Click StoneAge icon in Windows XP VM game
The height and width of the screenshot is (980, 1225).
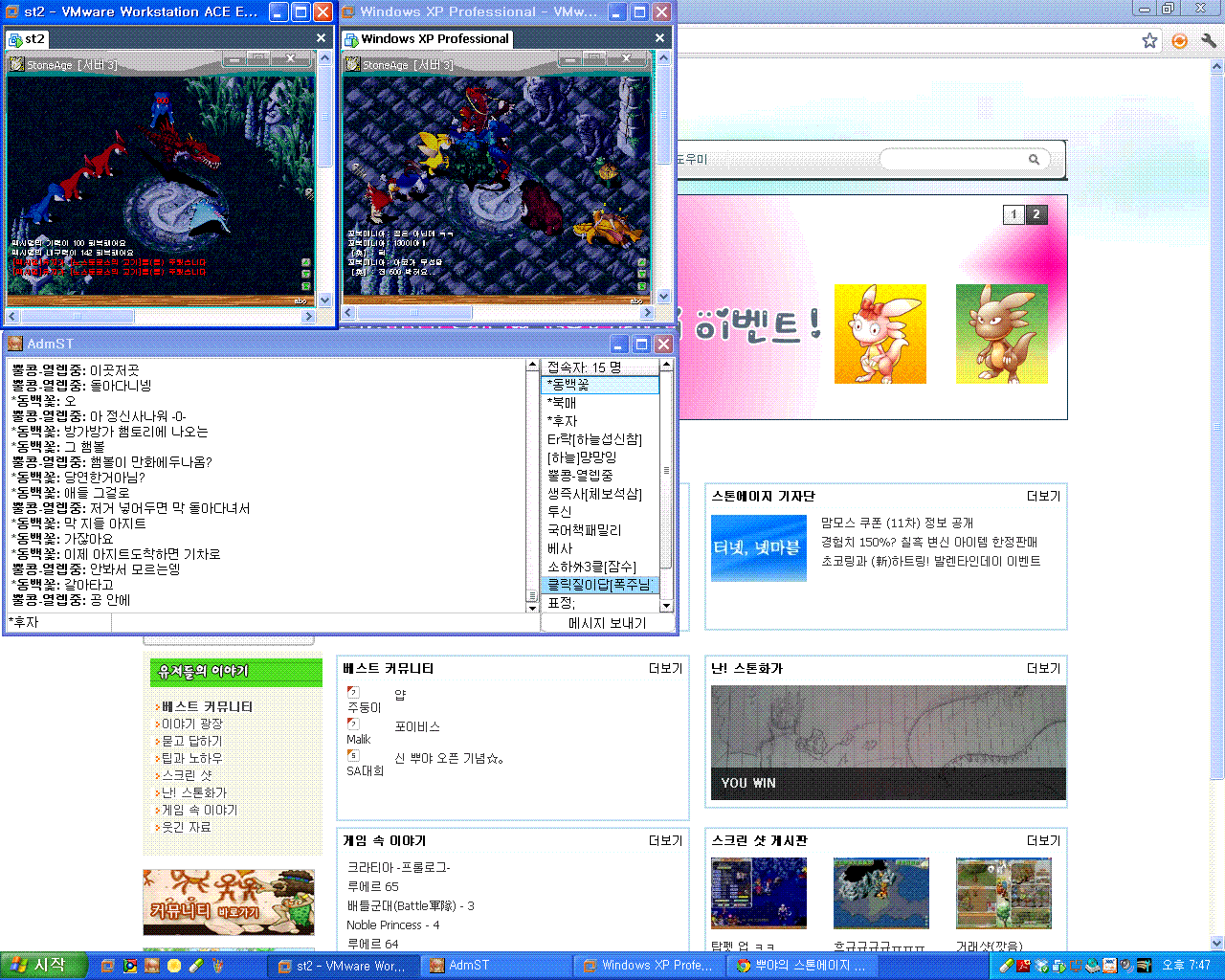click(352, 64)
